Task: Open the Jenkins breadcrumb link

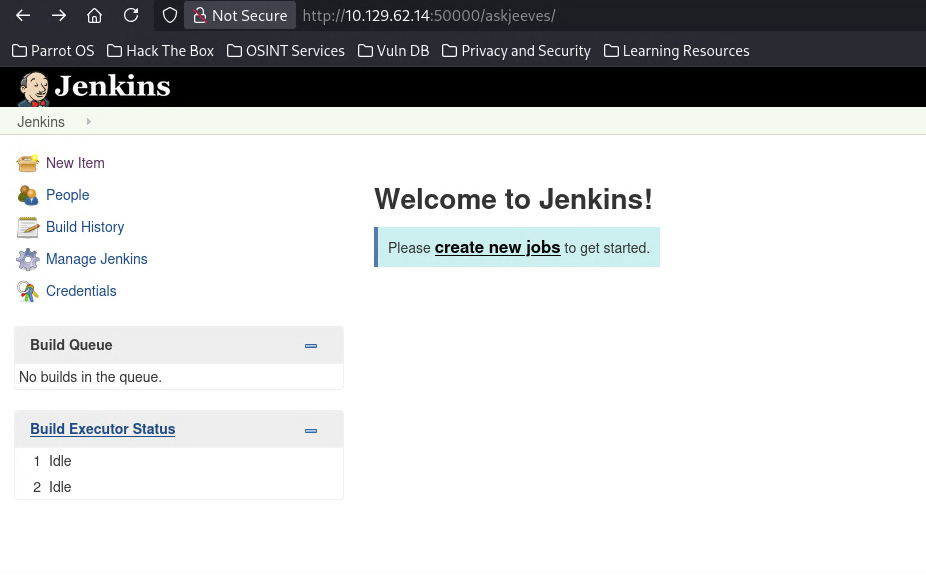Action: coord(41,122)
